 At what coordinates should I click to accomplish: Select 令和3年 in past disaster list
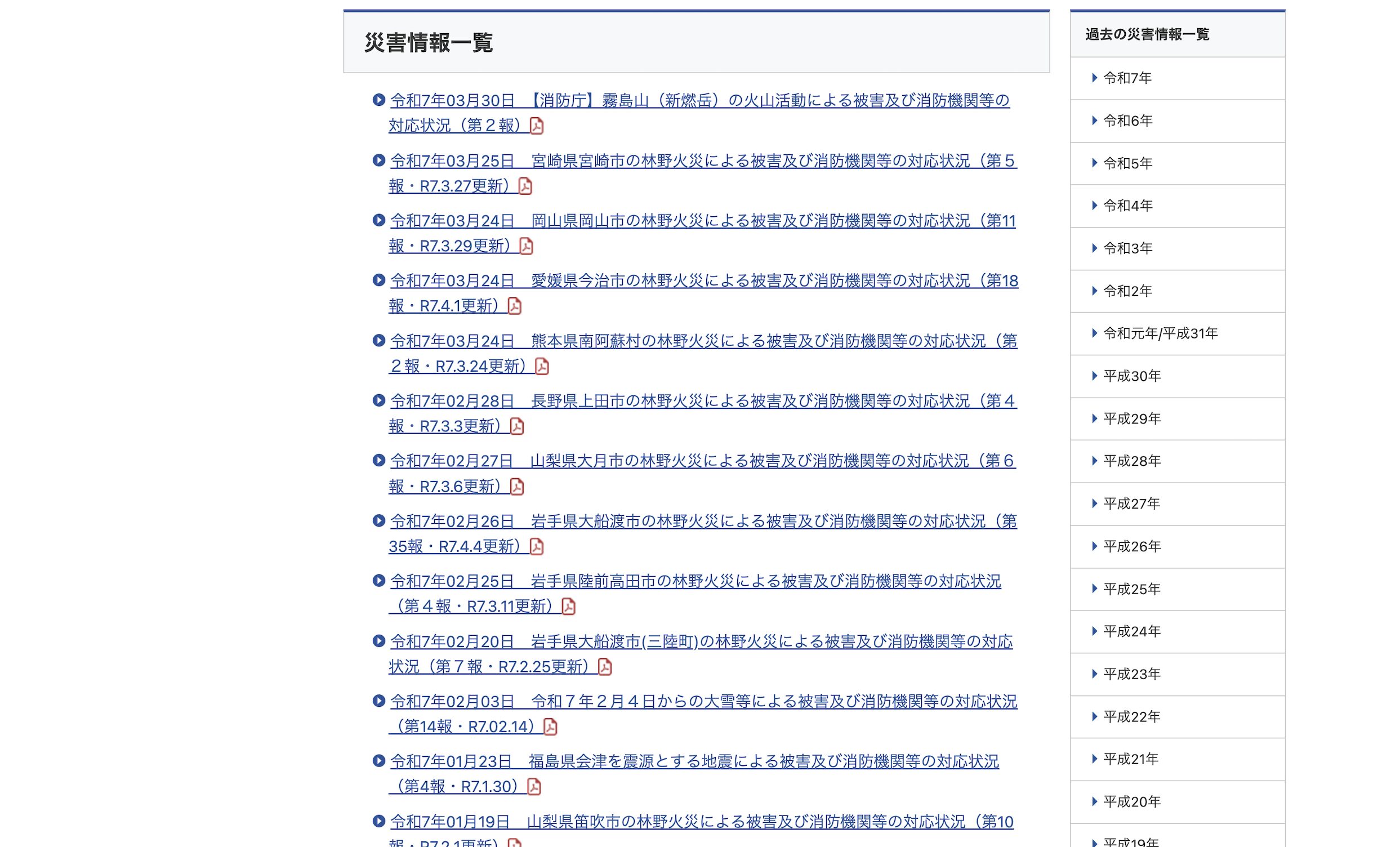coord(1177,248)
